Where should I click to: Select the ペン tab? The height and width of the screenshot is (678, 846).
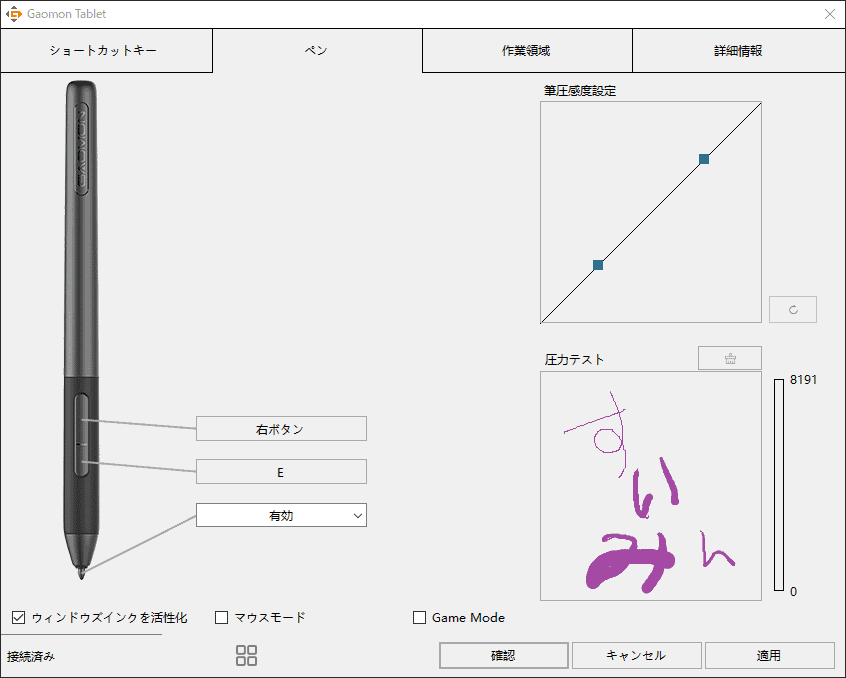(317, 51)
